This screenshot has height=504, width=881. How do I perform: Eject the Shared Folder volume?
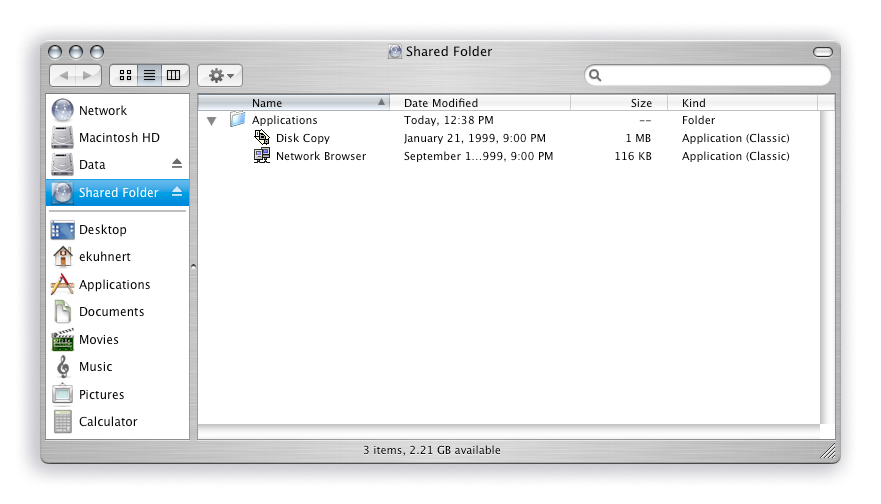177,192
